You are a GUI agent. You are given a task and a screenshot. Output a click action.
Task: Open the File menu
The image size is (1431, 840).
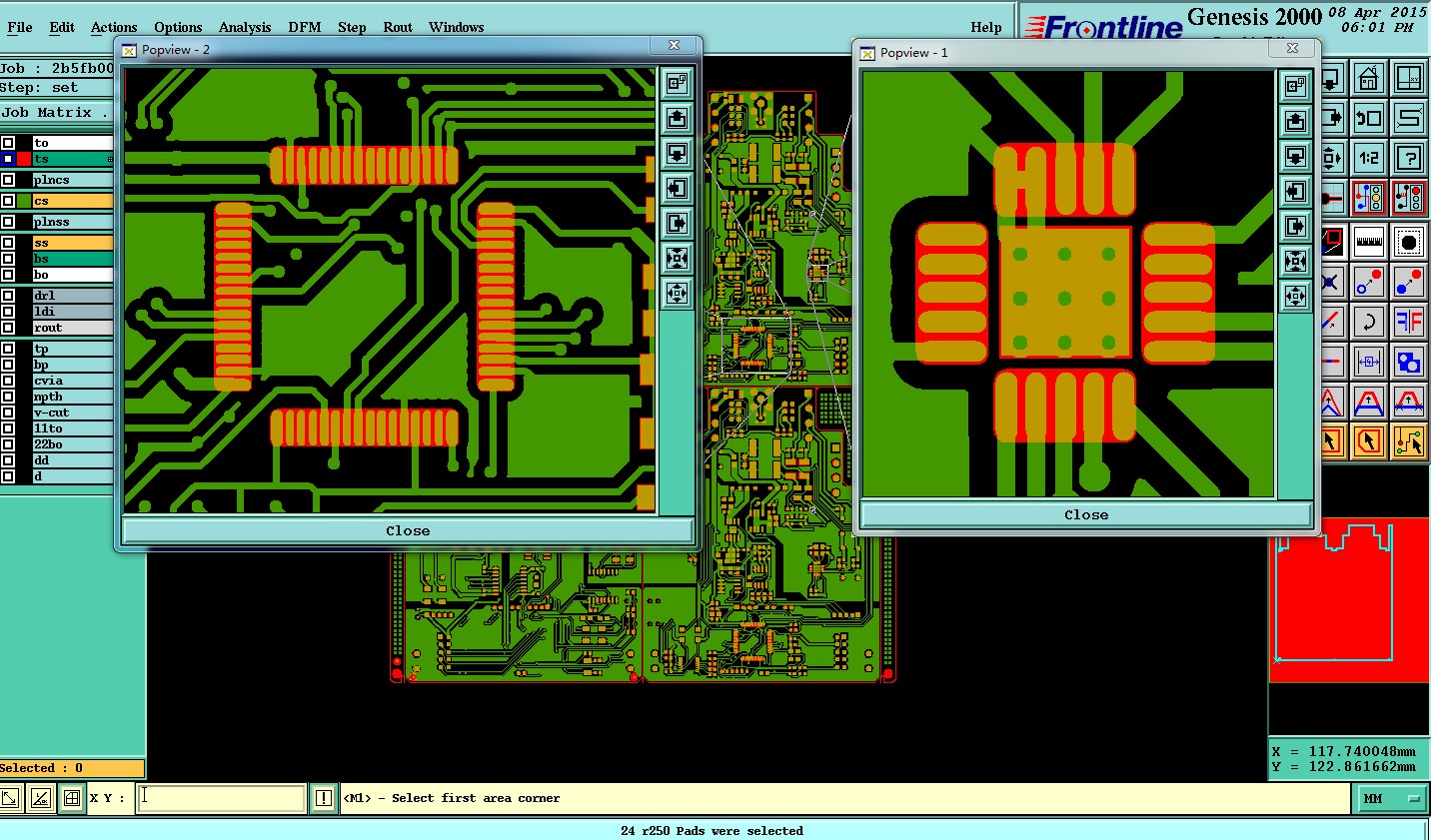coord(20,27)
